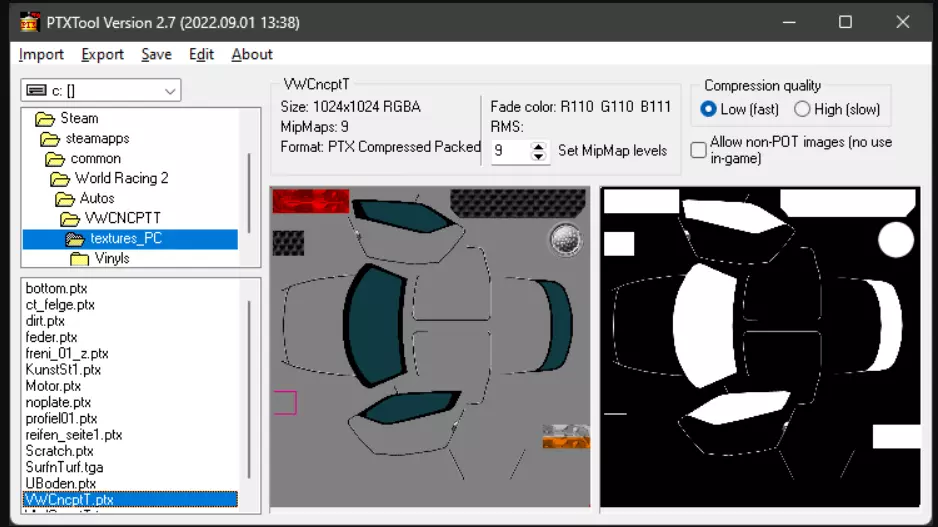
Task: Maximize the PTXTool window
Action: click(845, 22)
